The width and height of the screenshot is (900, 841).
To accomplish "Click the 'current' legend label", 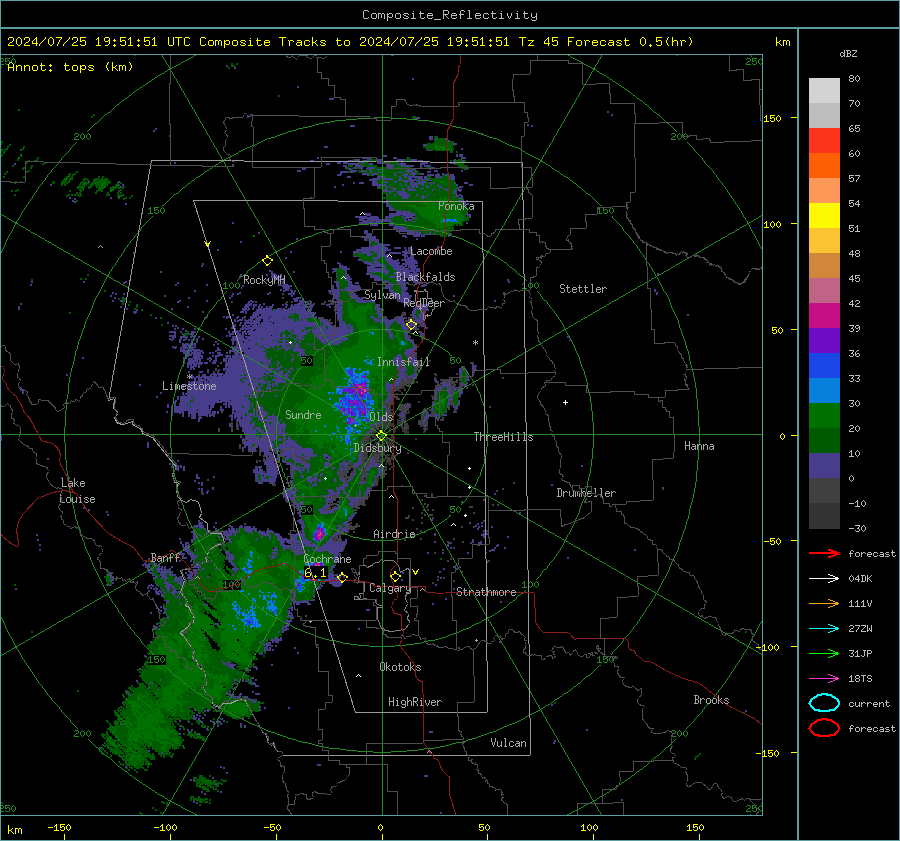I will (869, 703).
